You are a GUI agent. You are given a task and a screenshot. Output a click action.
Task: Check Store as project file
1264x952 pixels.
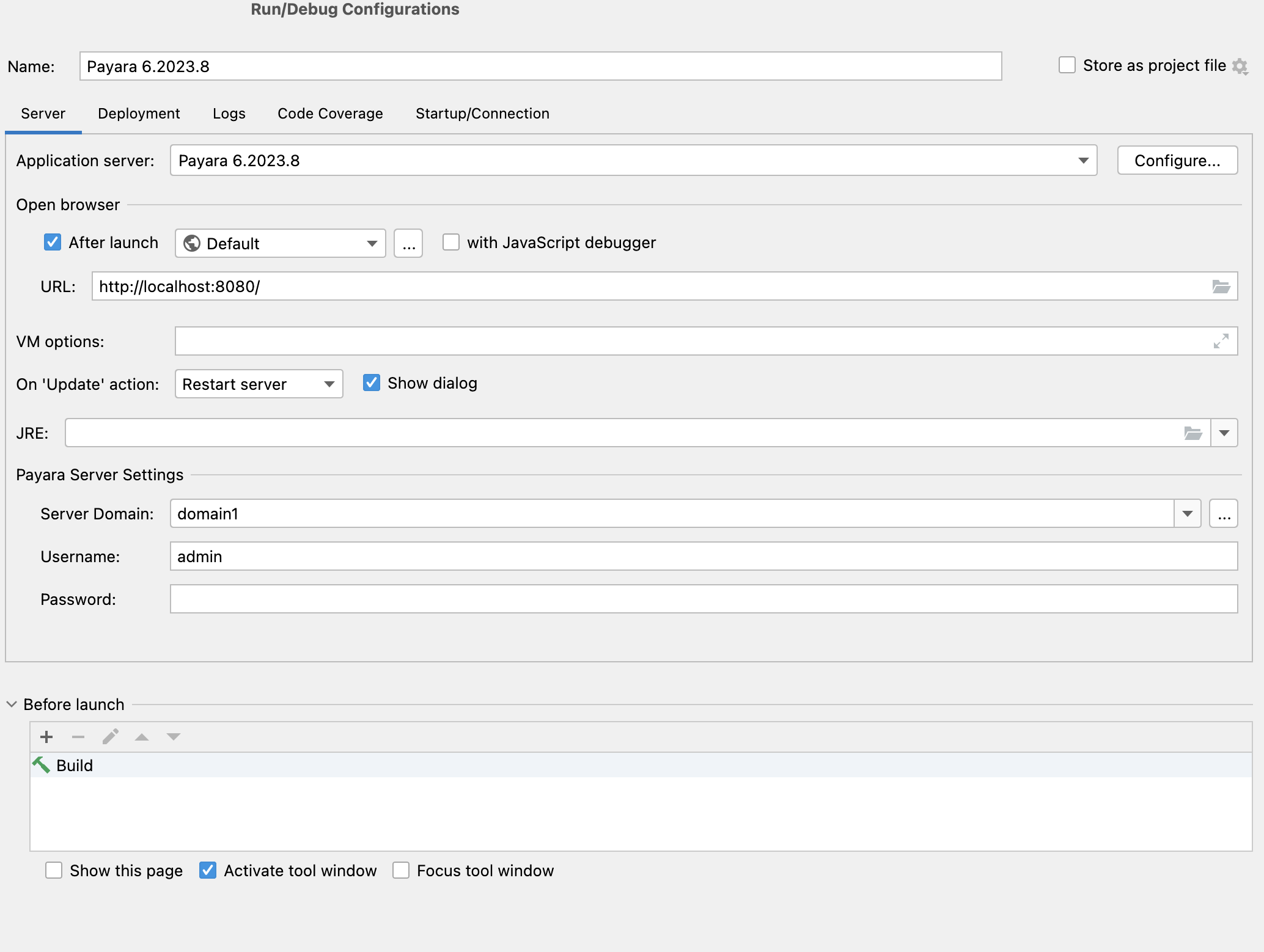pyautogui.click(x=1067, y=65)
